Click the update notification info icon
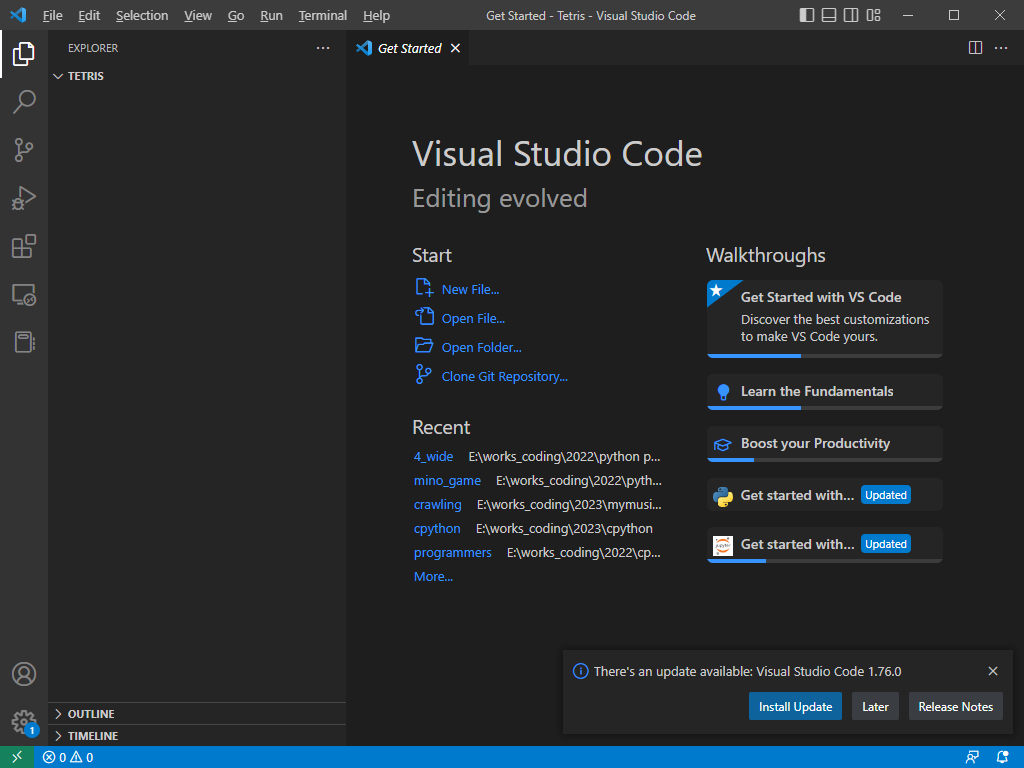Screen dimensions: 1024x768 (580, 671)
